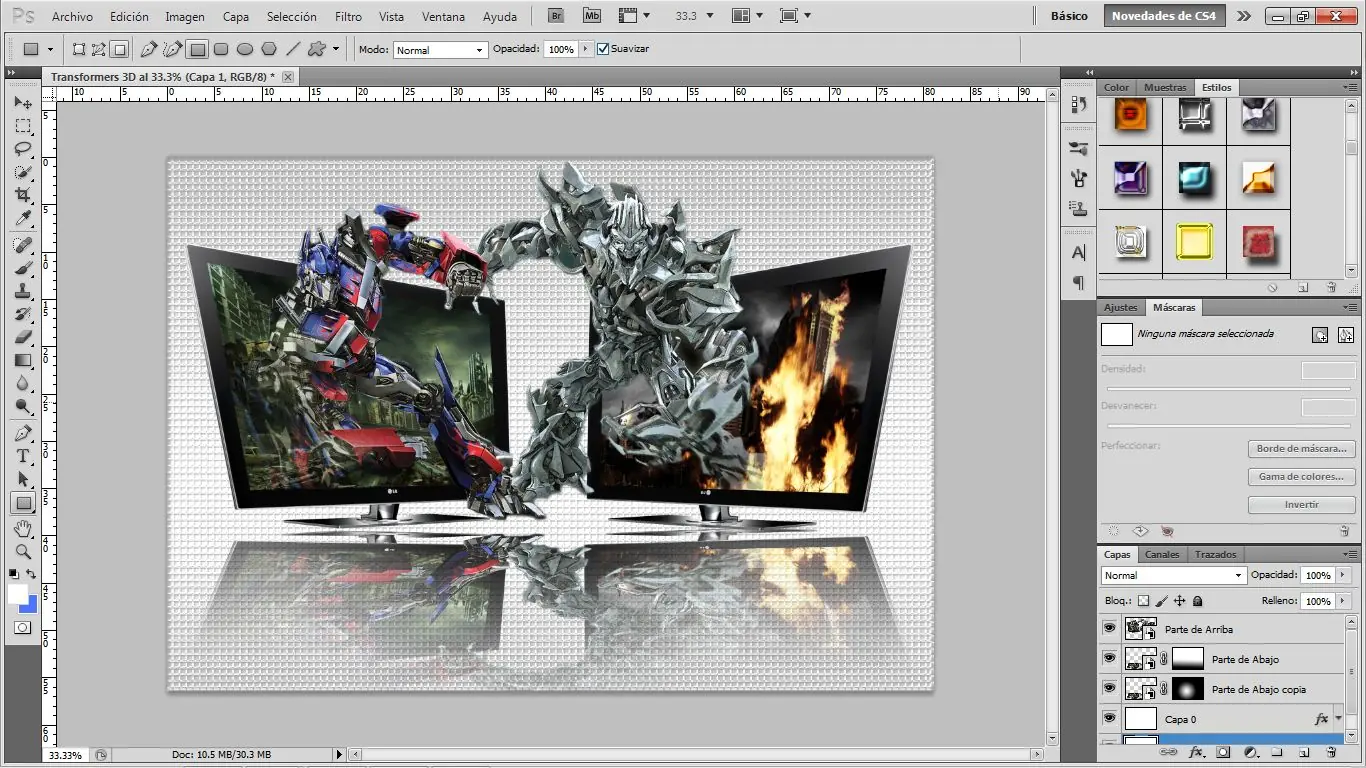The height and width of the screenshot is (768, 1366).
Task: Select the Eyedropper tool
Action: pos(23,218)
